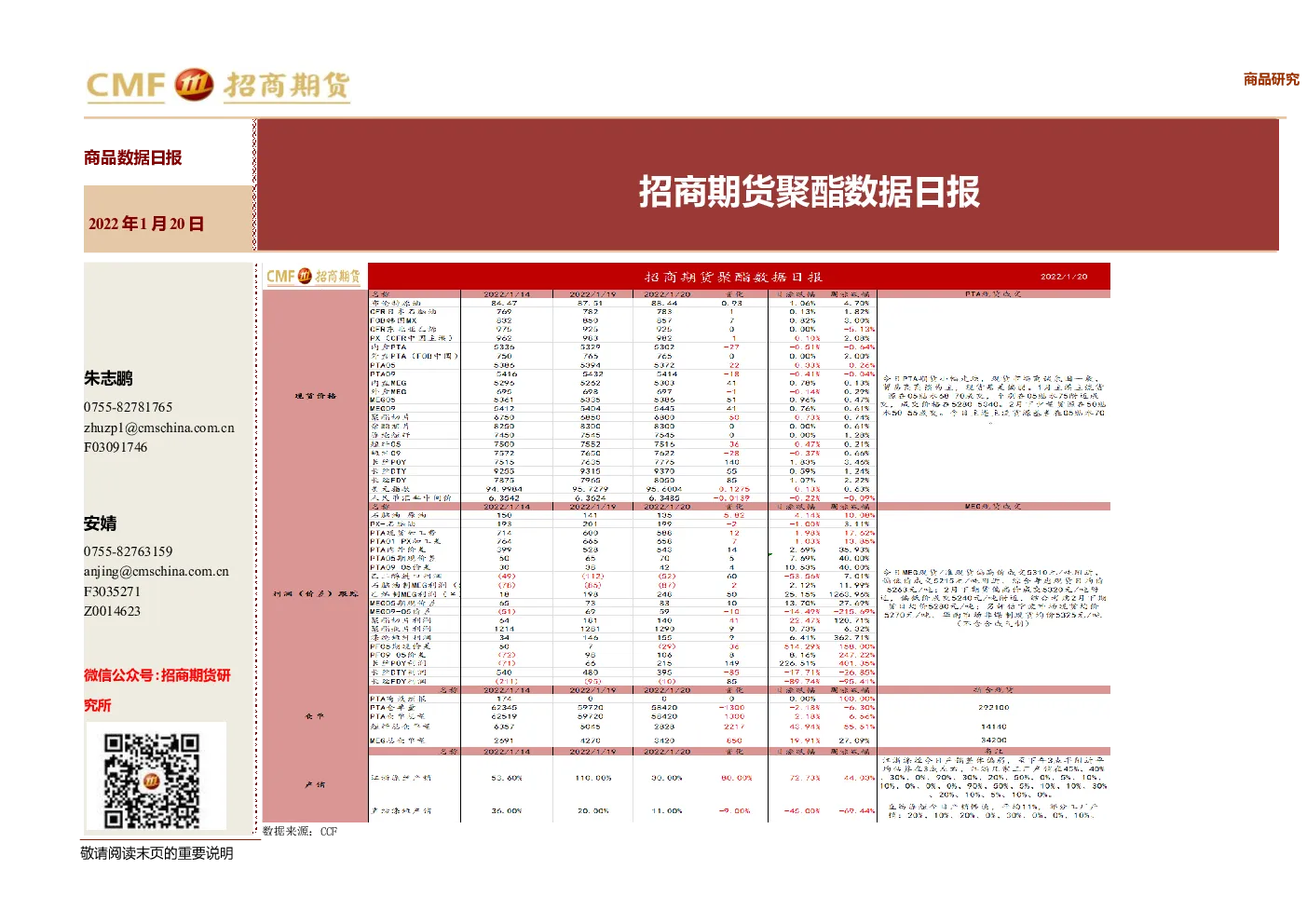The height and width of the screenshot is (924, 1307).
Task: Click the value 34200 in 仓单 section
Action: 993,741
